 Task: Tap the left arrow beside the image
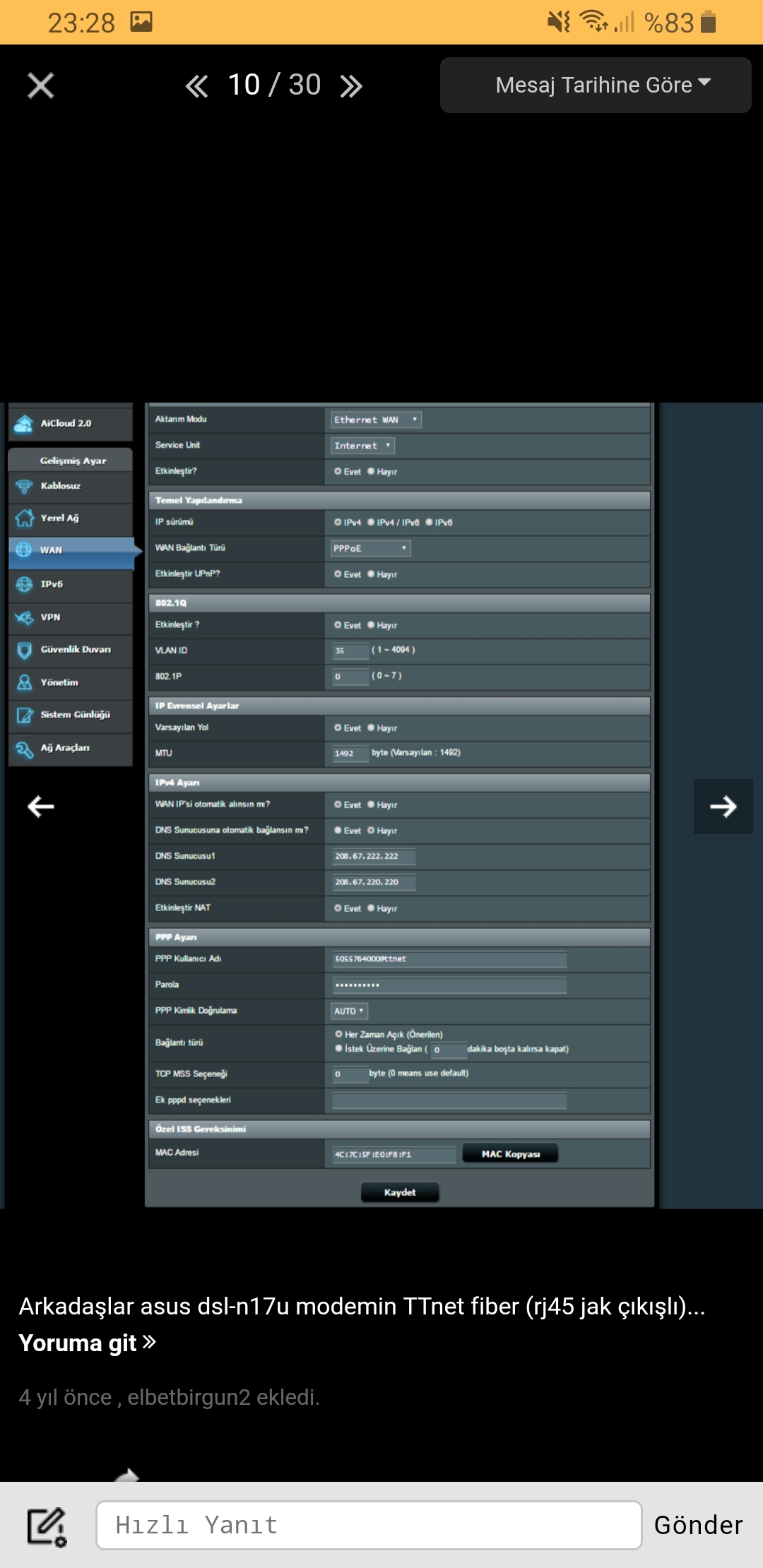click(40, 807)
